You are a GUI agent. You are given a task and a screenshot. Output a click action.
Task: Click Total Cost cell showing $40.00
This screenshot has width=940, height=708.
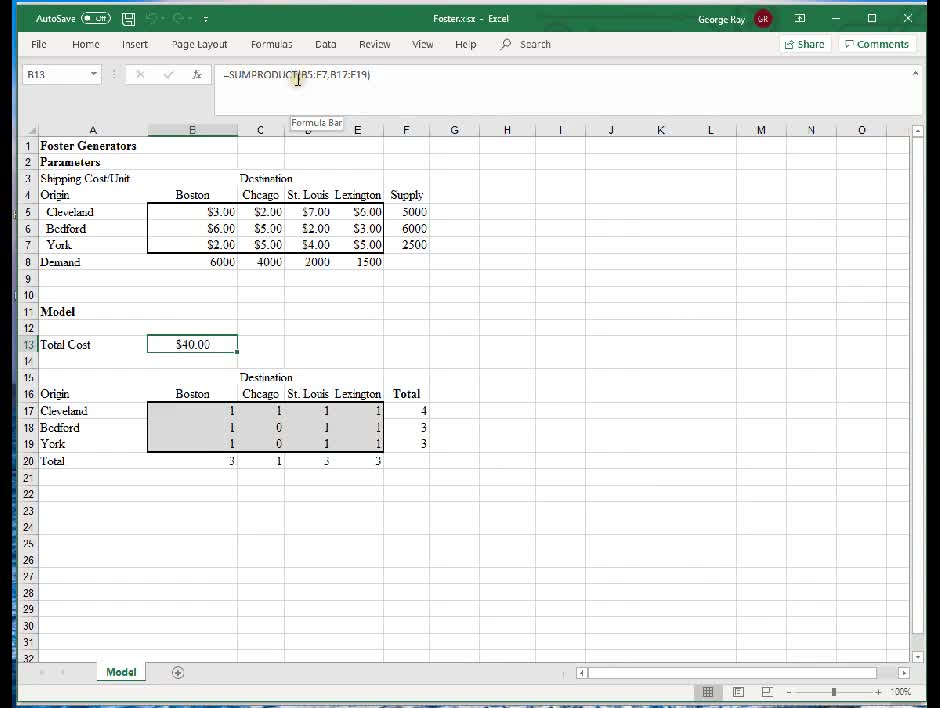[x=192, y=344]
